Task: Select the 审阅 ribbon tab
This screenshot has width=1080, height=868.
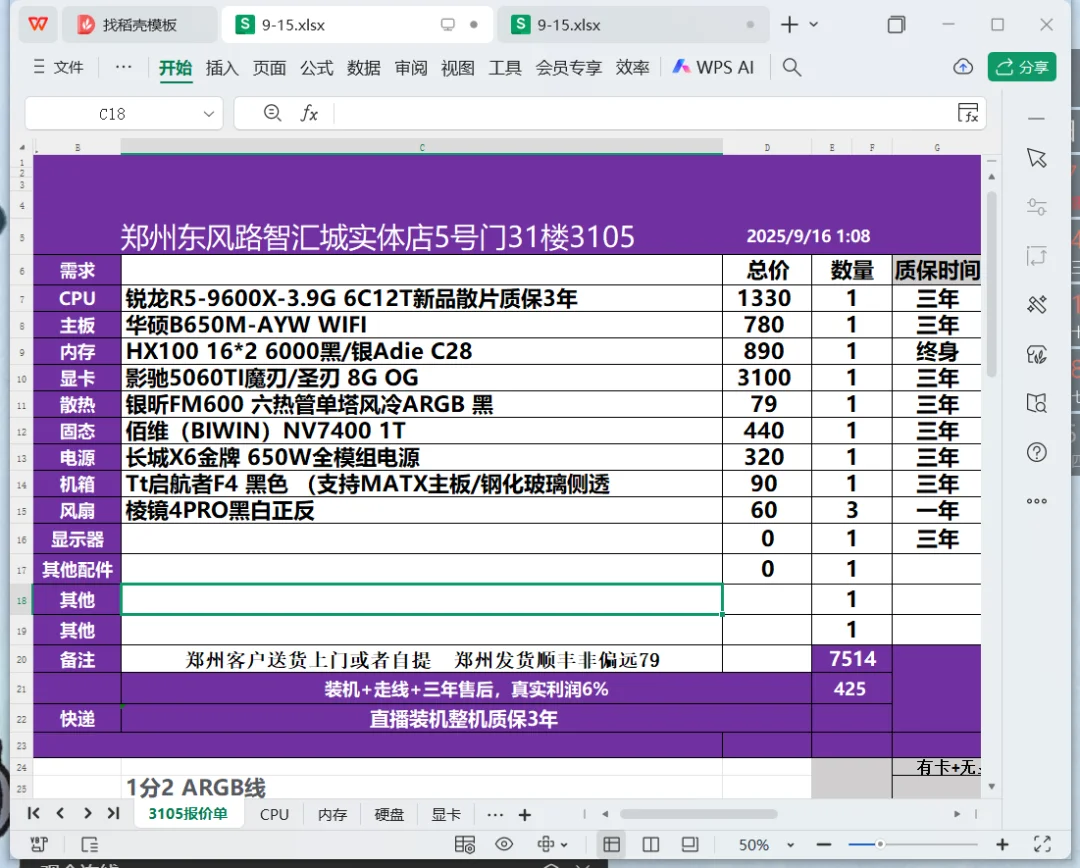Action: pos(411,68)
